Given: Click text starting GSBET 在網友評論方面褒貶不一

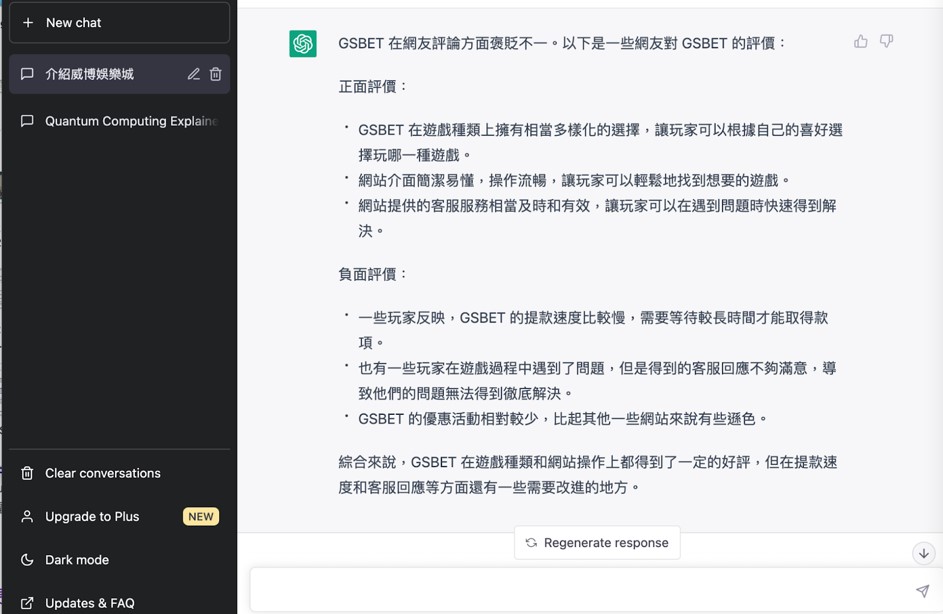Looking at the screenshot, I should pyautogui.click(x=562, y=43).
